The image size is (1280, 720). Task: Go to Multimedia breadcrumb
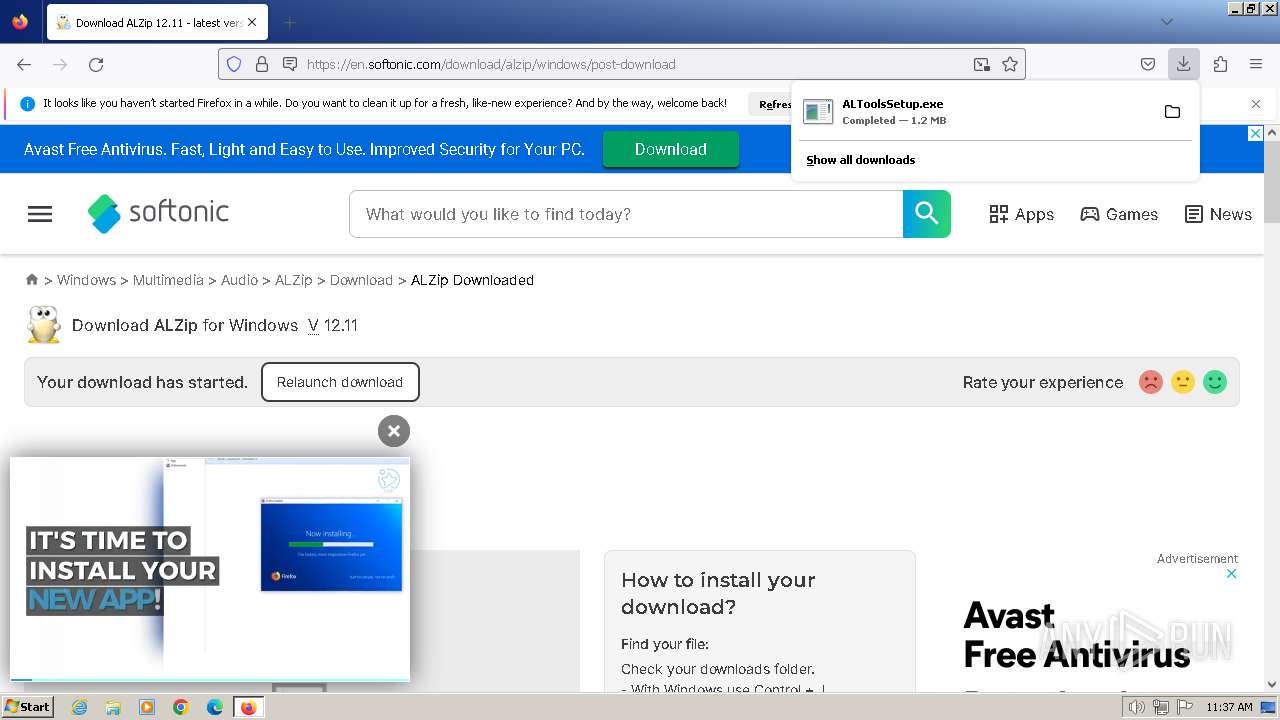[x=168, y=280]
